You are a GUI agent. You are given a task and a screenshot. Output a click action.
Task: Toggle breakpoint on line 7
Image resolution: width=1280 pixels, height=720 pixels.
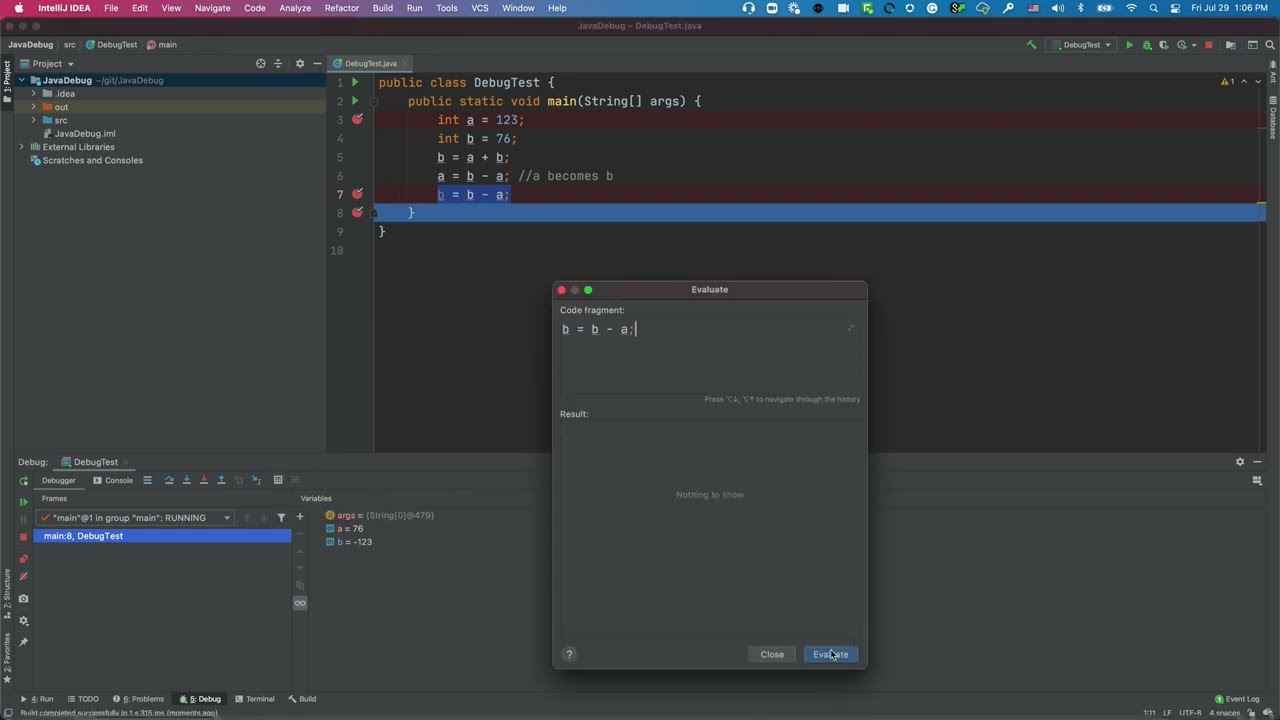(x=357, y=195)
